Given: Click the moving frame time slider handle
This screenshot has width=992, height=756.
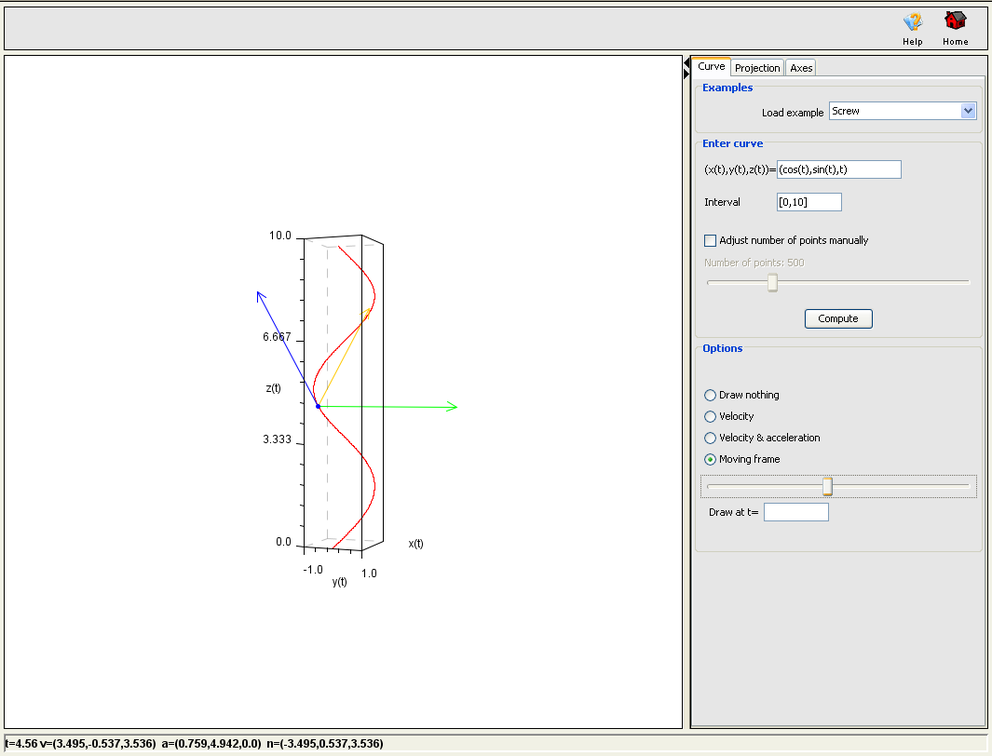Looking at the screenshot, I should pyautogui.click(x=827, y=486).
